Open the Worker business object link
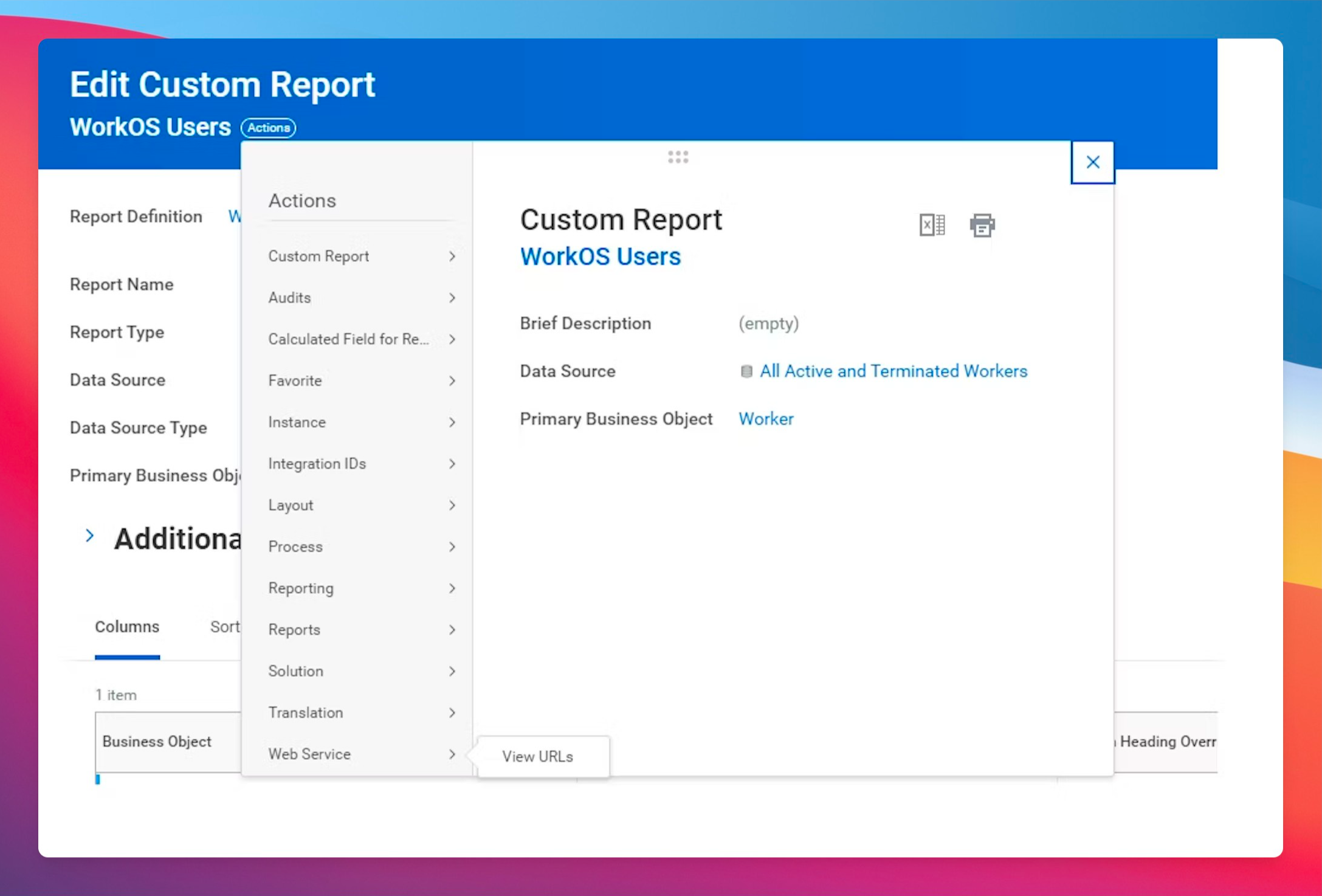The width and height of the screenshot is (1322, 896). coord(766,419)
